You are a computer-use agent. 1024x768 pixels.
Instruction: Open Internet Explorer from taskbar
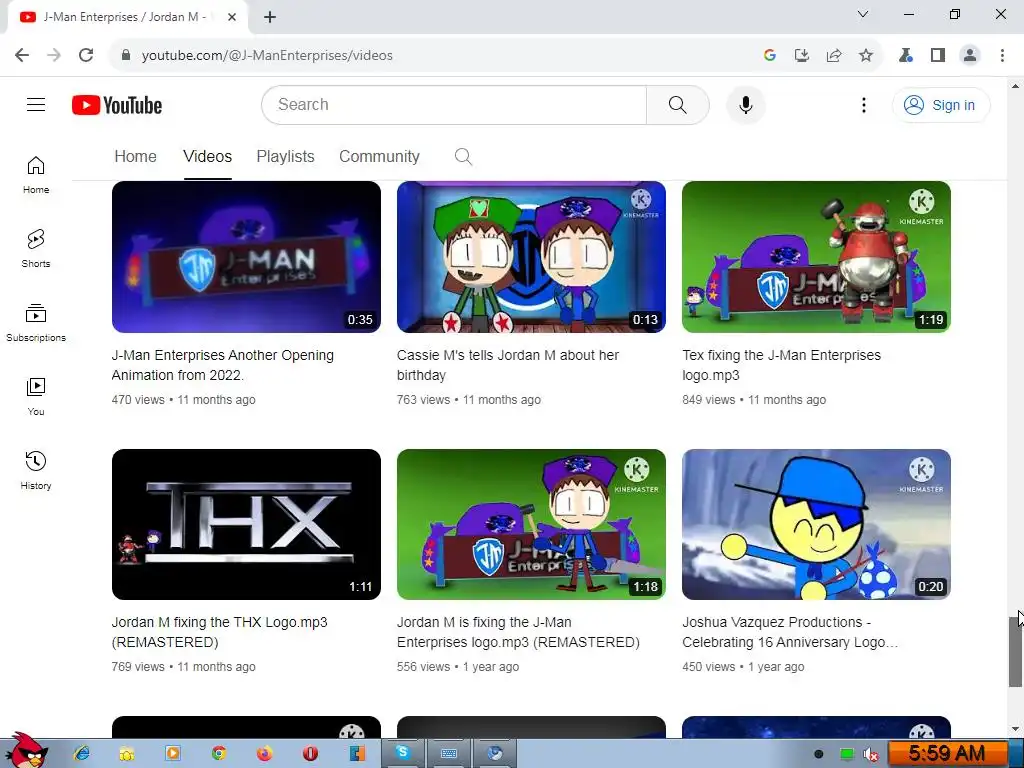82,753
